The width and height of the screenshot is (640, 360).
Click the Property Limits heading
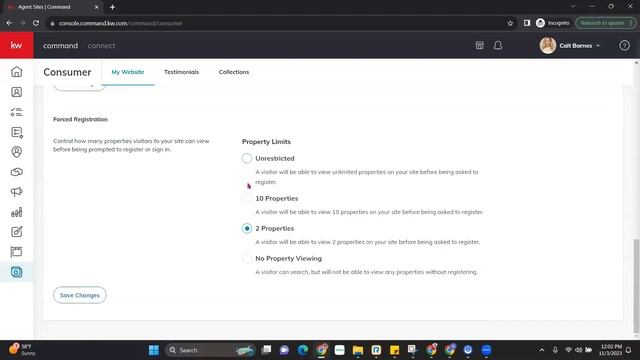point(266,142)
